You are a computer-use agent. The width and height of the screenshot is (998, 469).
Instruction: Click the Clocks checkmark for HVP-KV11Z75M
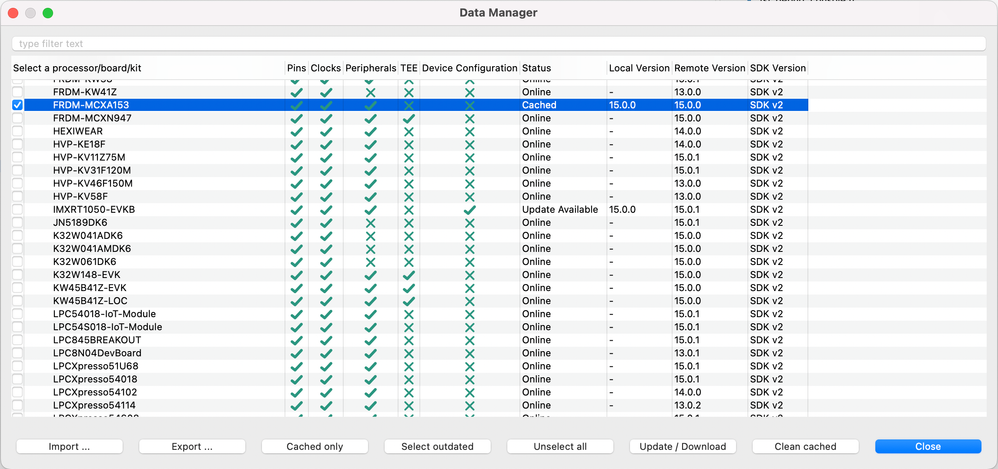click(x=326, y=157)
